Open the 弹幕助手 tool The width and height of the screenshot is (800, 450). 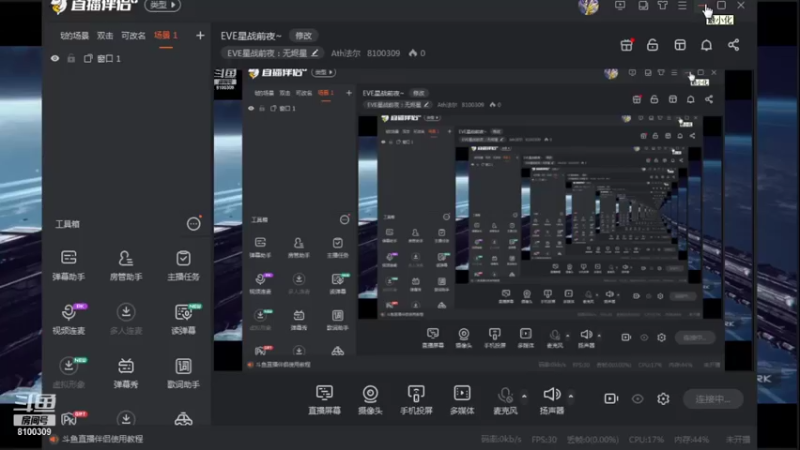pos(68,265)
